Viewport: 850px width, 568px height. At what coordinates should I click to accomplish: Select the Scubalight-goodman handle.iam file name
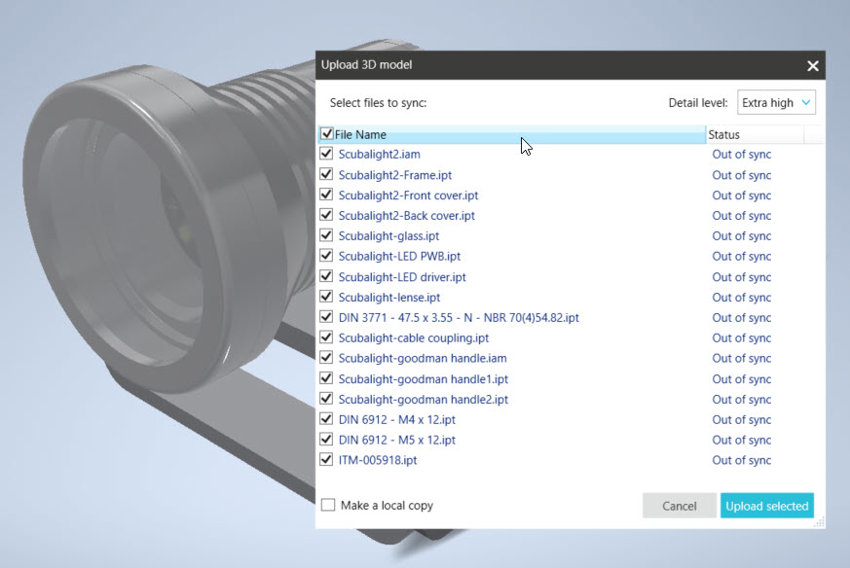click(423, 358)
